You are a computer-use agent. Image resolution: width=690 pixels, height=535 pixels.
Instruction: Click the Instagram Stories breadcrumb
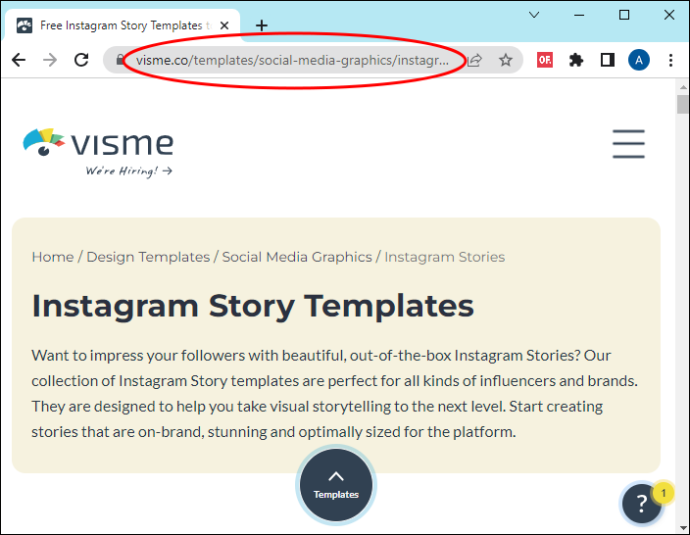pyautogui.click(x=444, y=257)
